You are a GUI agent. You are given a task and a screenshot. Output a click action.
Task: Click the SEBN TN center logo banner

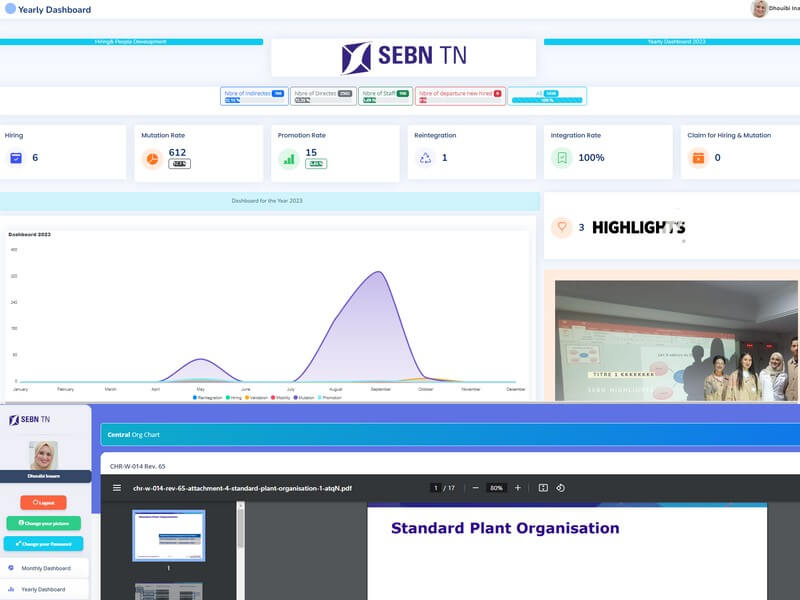(404, 57)
